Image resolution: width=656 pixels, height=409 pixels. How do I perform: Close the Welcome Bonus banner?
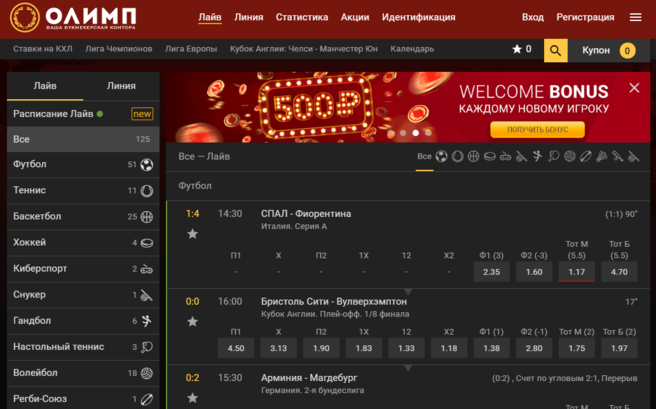coord(634,87)
